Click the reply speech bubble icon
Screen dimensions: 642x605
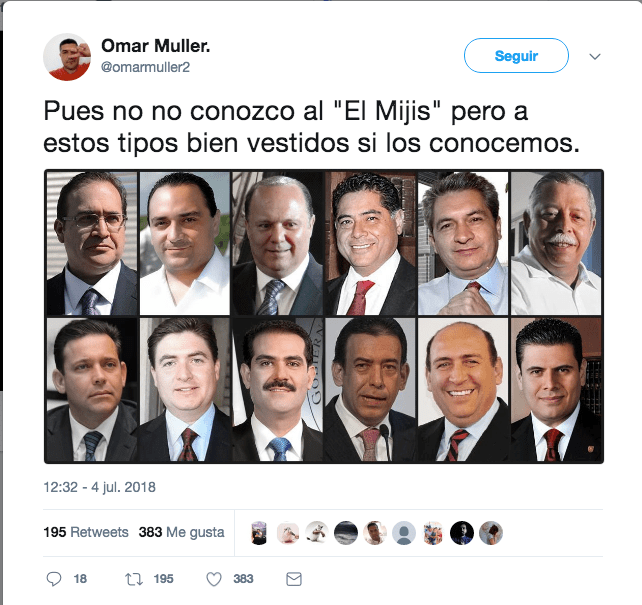(54, 579)
